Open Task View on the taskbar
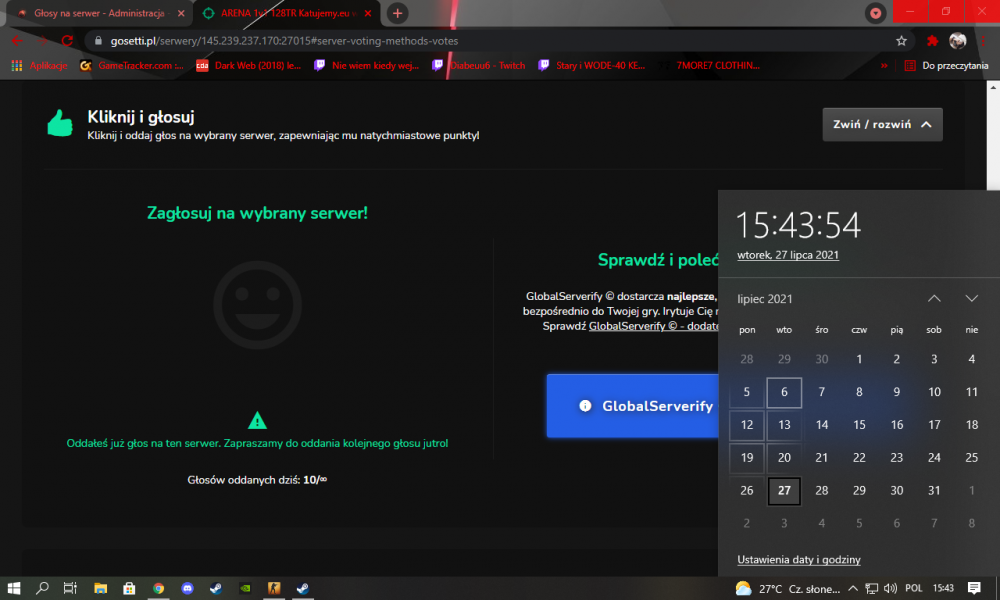This screenshot has width=1000, height=600. tap(70, 588)
